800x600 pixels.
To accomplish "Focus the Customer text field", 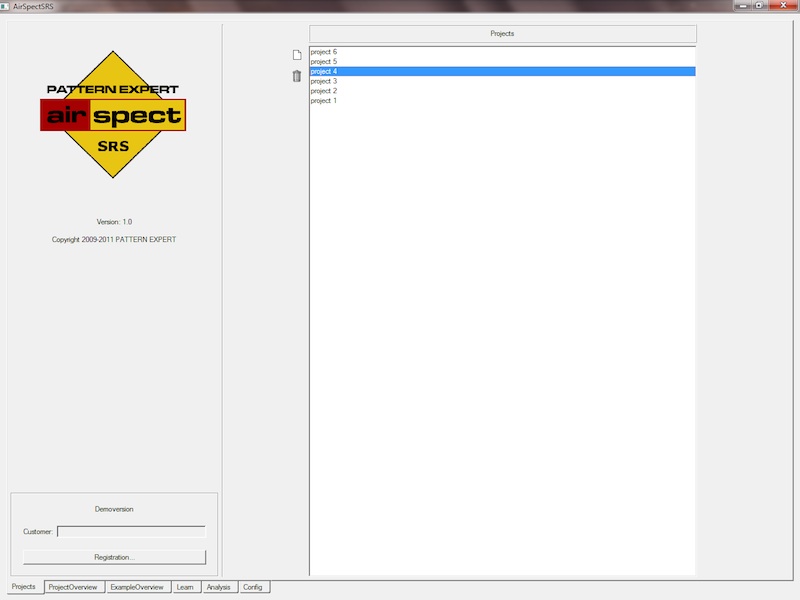I will [131, 532].
